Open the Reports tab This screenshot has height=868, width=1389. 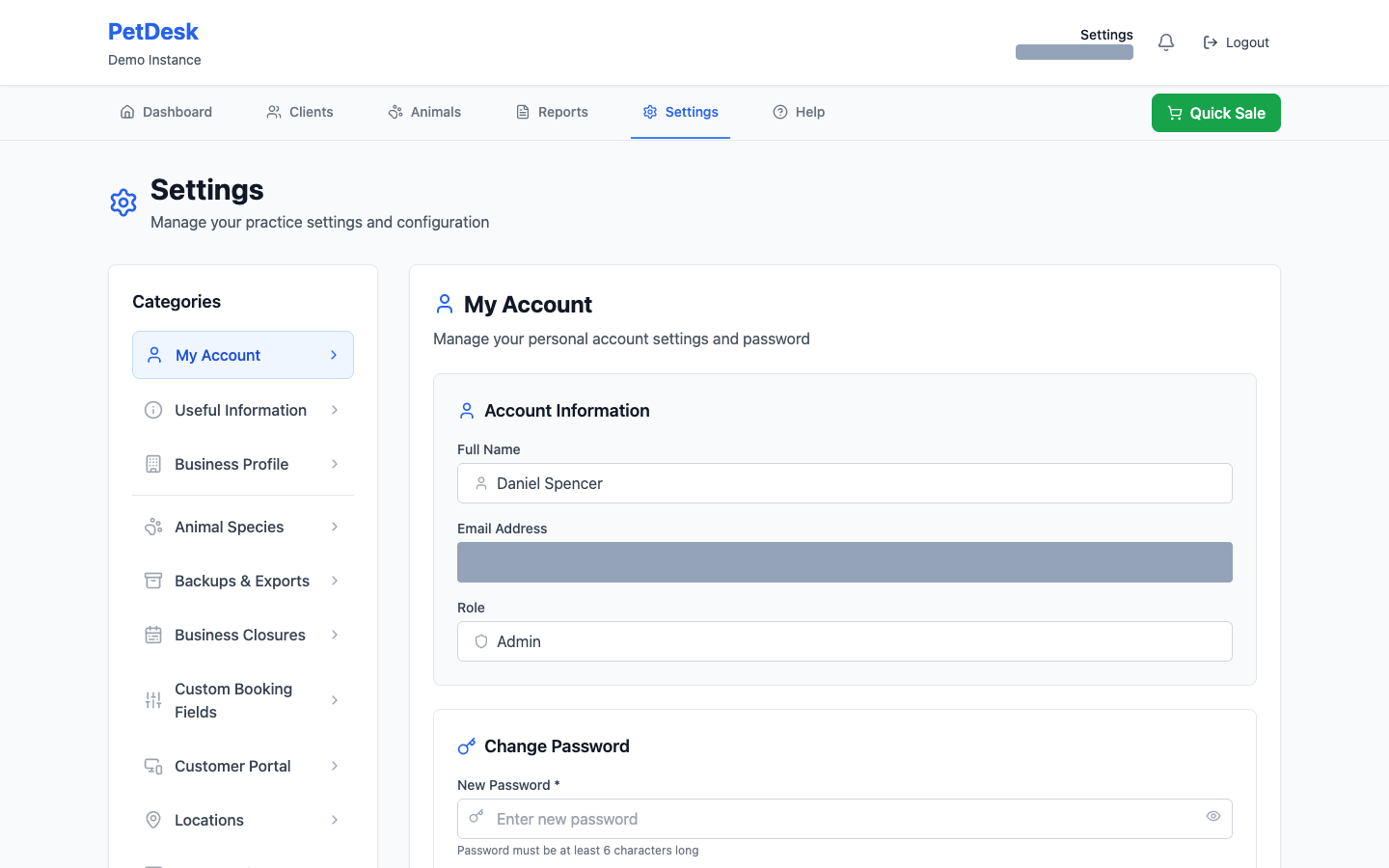click(552, 112)
